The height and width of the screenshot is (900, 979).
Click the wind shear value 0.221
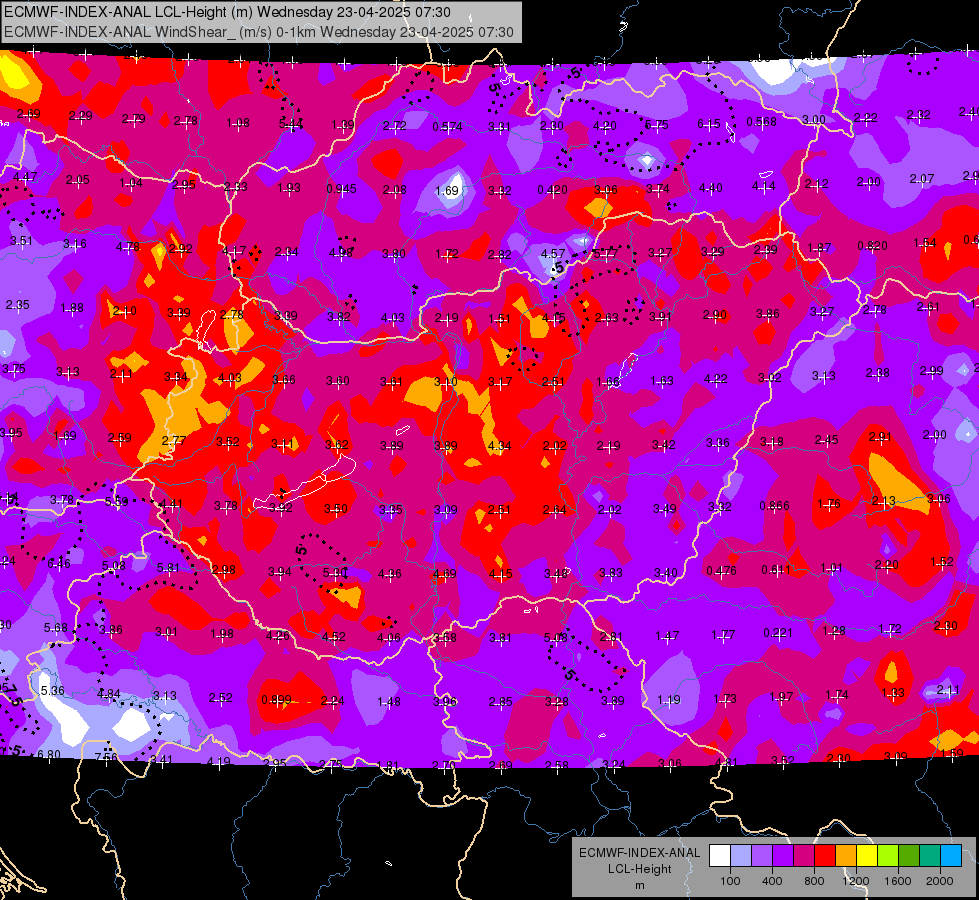(x=778, y=633)
